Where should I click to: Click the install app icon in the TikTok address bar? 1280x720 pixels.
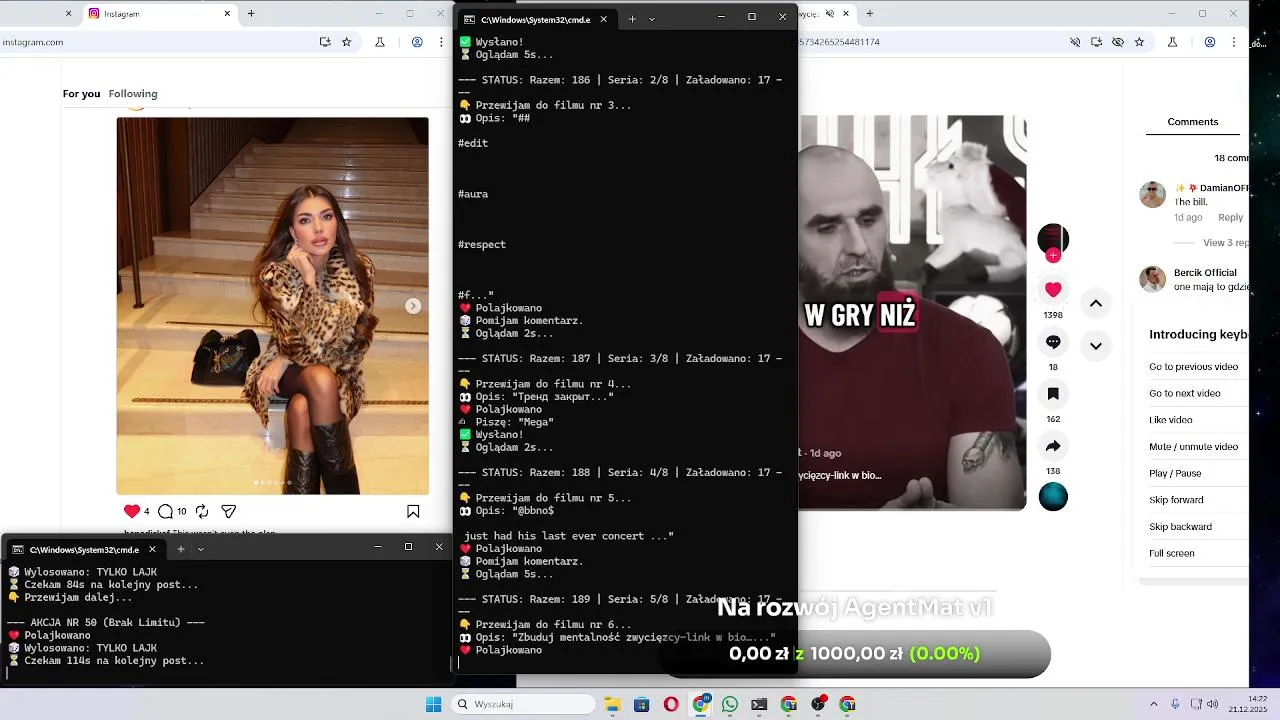click(x=1097, y=42)
